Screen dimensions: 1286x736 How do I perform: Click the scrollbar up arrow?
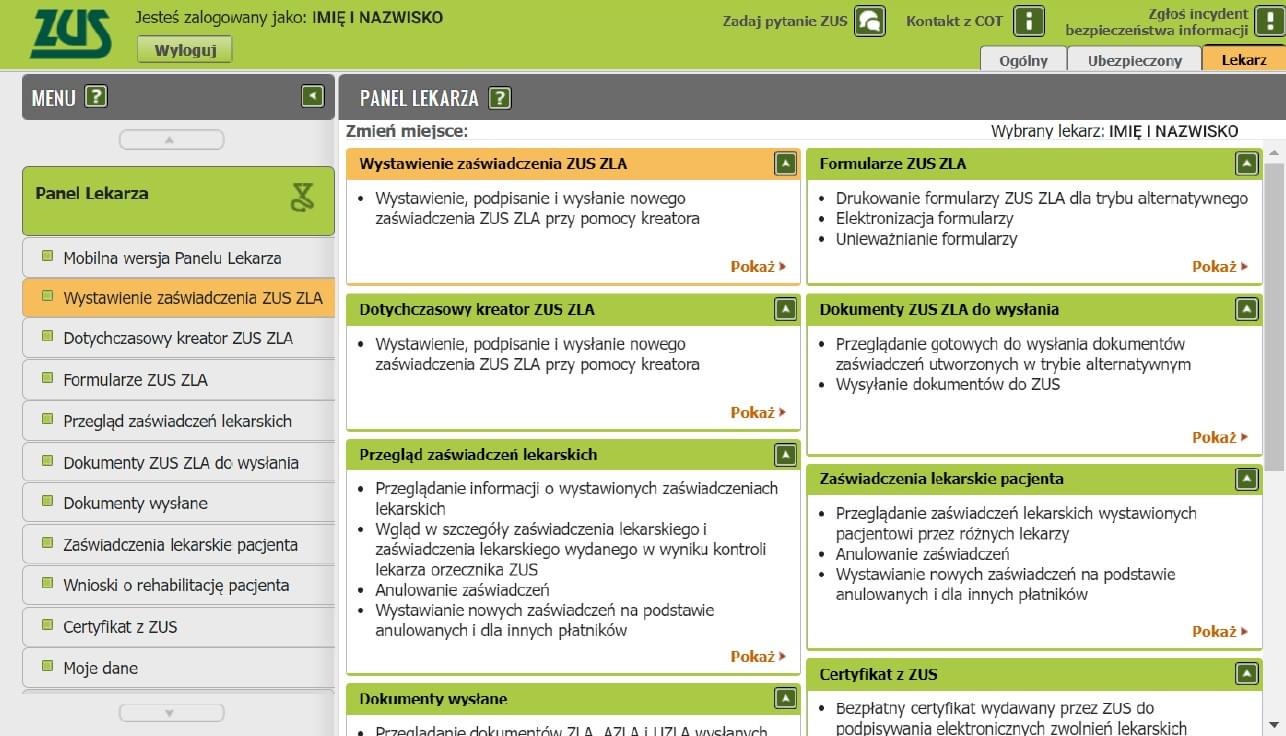[x=1273, y=154]
